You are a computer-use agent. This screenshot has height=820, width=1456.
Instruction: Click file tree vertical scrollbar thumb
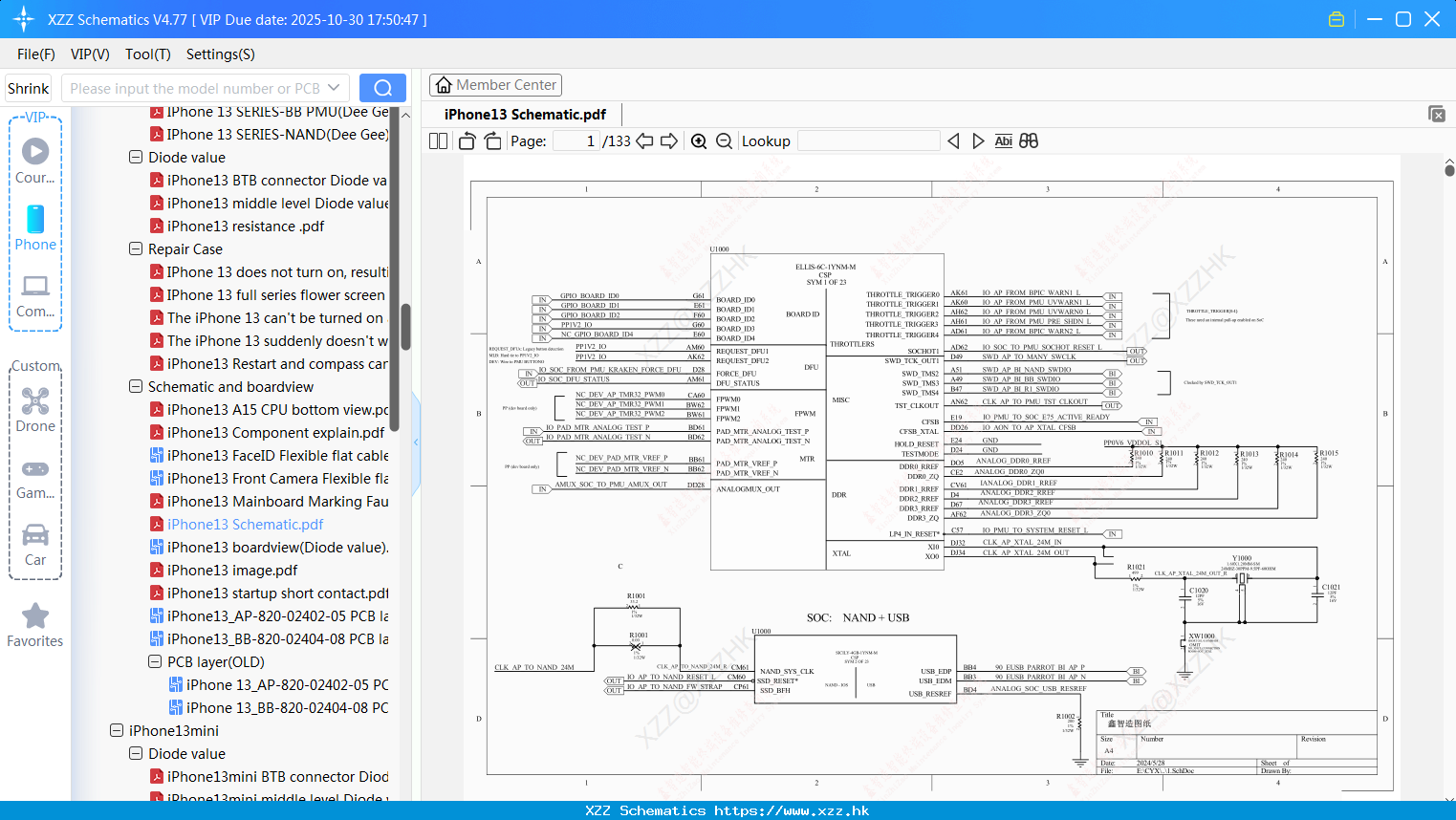click(405, 328)
